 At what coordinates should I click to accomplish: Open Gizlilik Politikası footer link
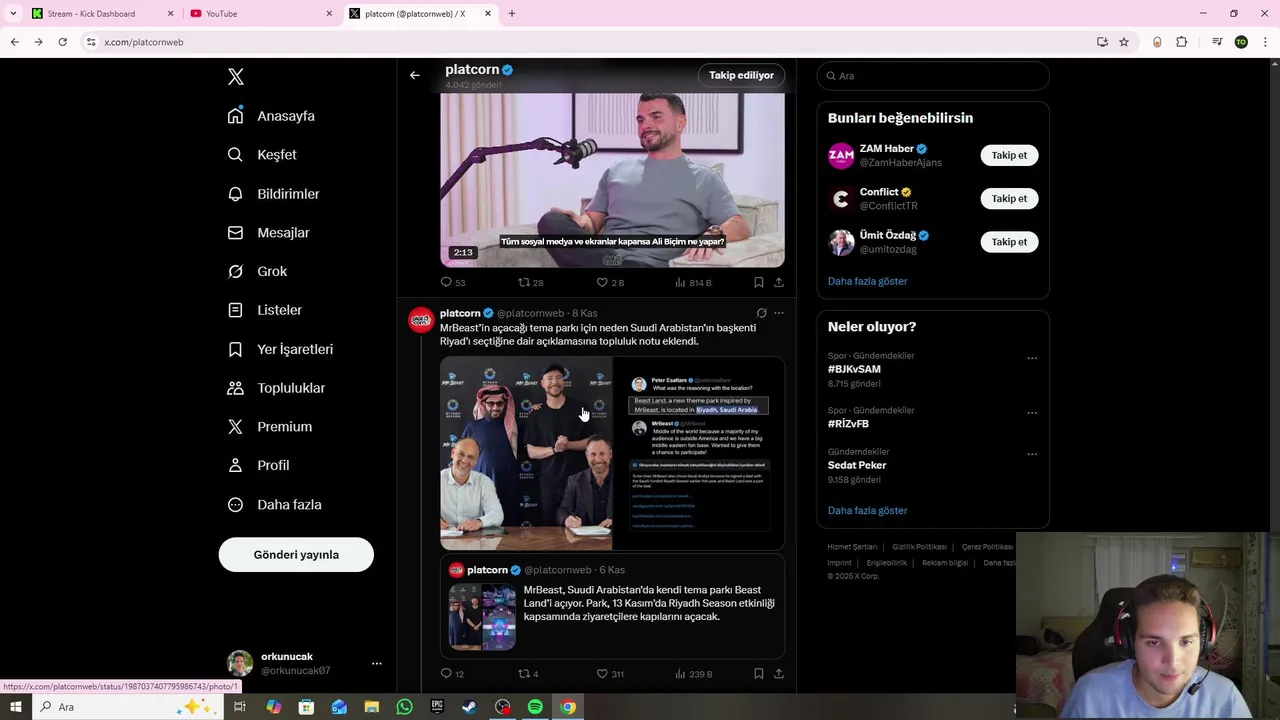pyautogui.click(x=919, y=547)
